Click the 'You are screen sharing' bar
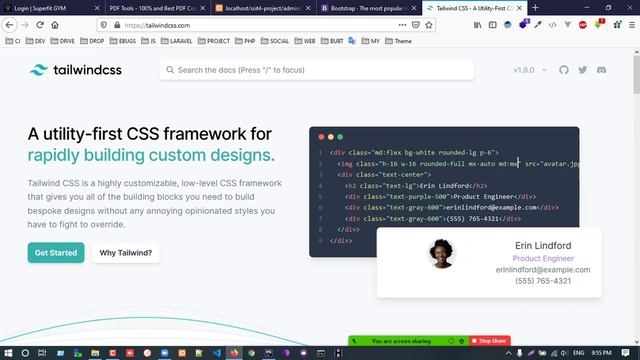640x360 pixels. pyautogui.click(x=409, y=341)
